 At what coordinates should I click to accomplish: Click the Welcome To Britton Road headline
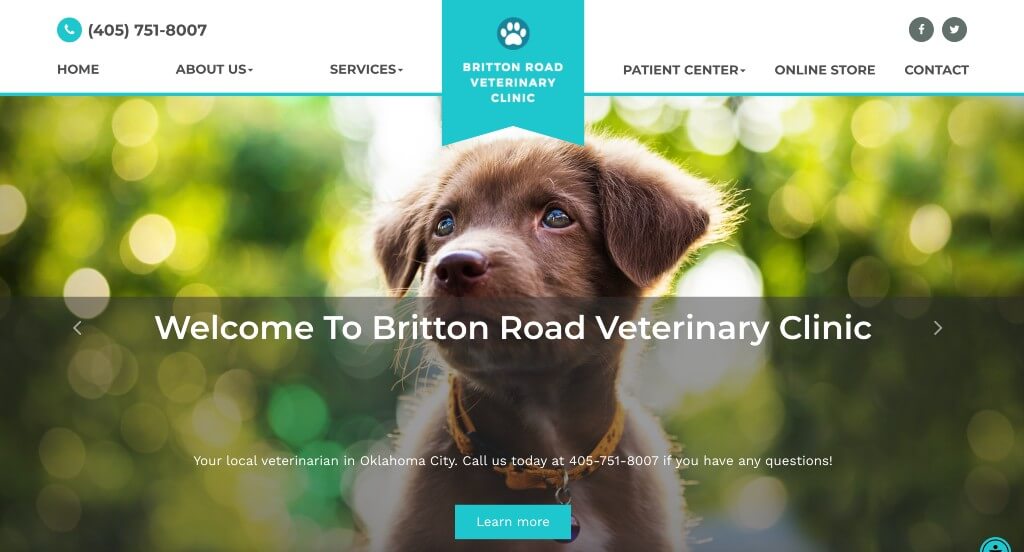pyautogui.click(x=513, y=328)
